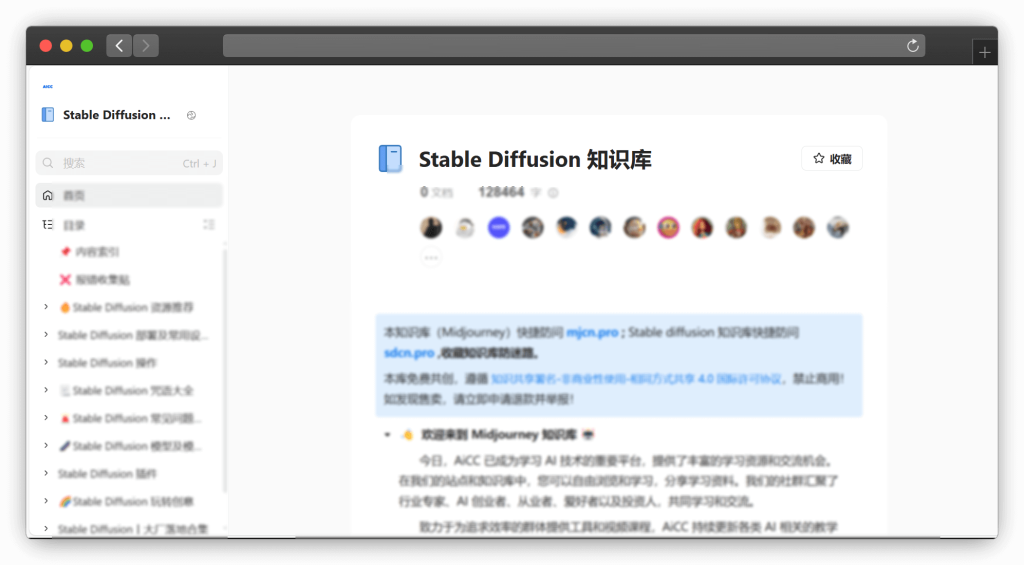Image resolution: width=1024 pixels, height=565 pixels.
Task: Click the magnifier icon in search box
Action: pyautogui.click(x=48, y=163)
